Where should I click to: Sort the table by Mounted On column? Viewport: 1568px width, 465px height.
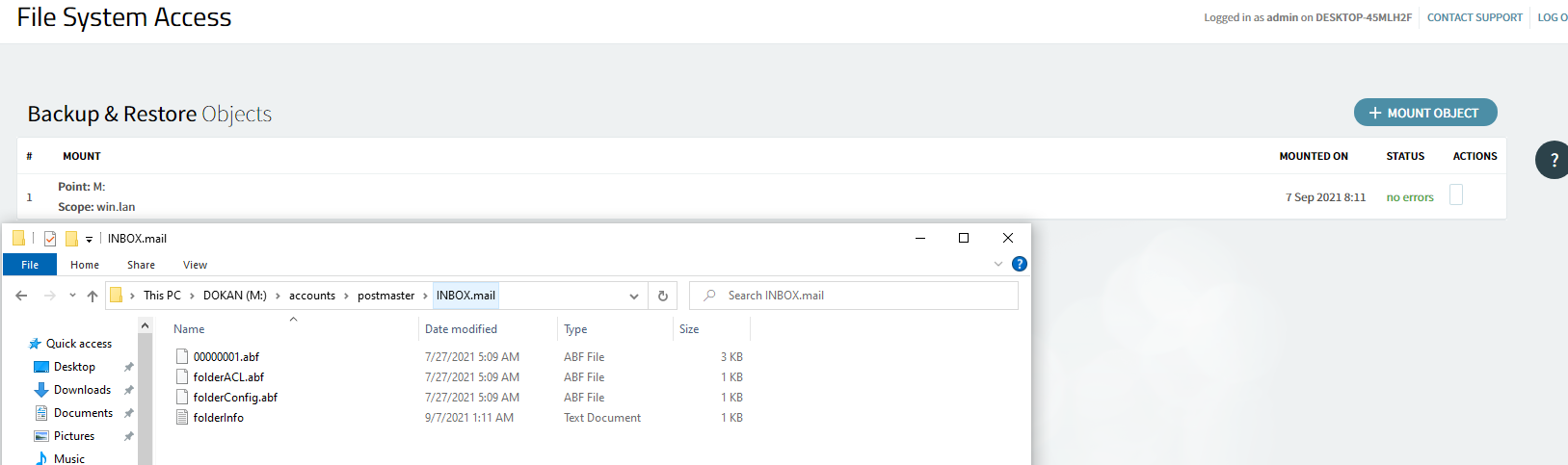pos(1314,156)
